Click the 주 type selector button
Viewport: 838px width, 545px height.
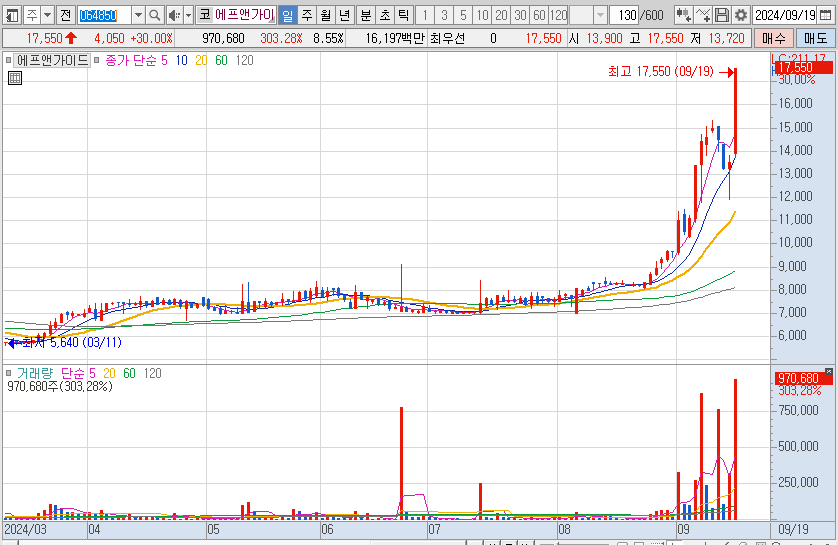(x=32, y=15)
